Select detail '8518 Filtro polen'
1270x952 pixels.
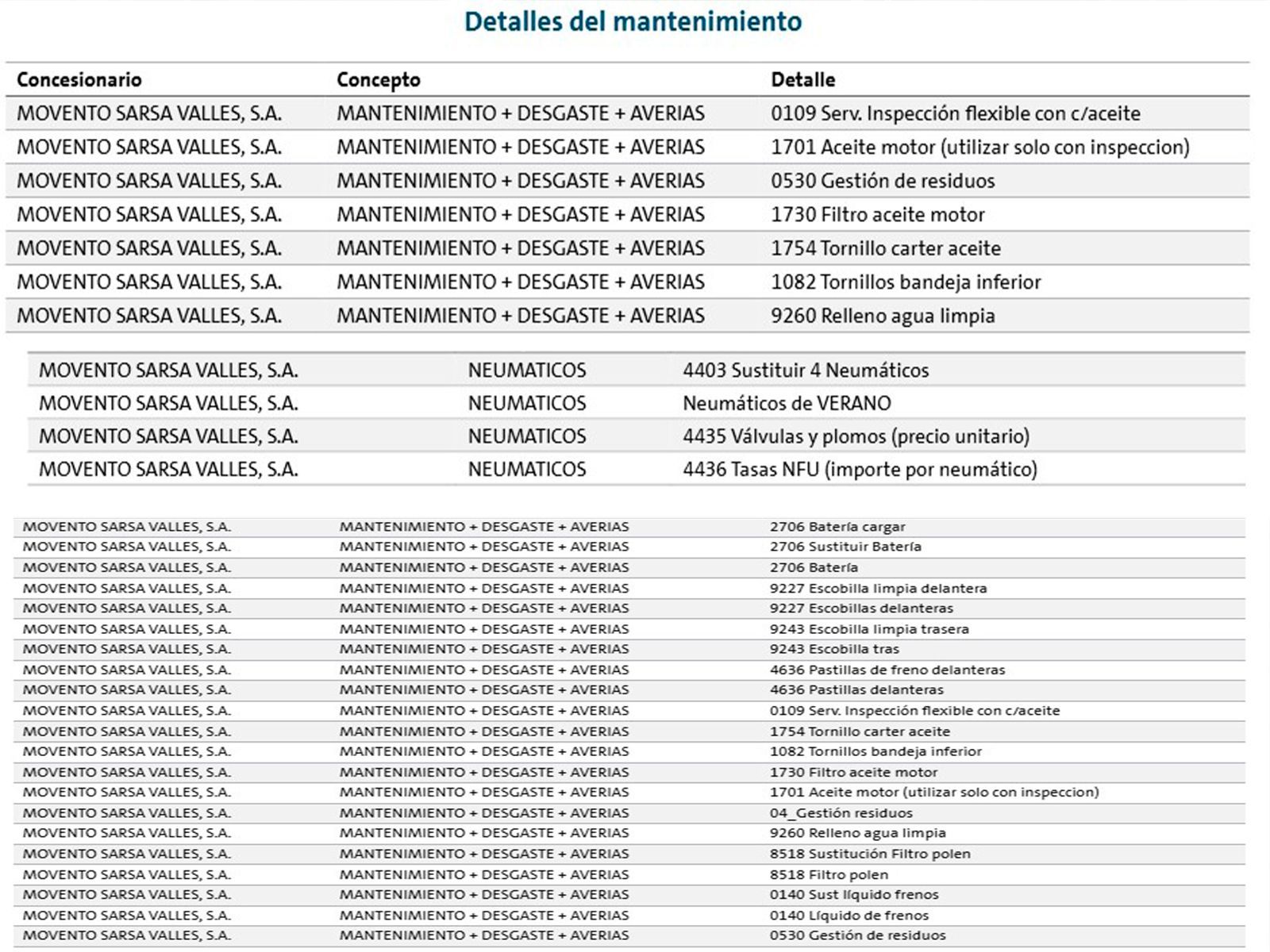pyautogui.click(x=829, y=875)
